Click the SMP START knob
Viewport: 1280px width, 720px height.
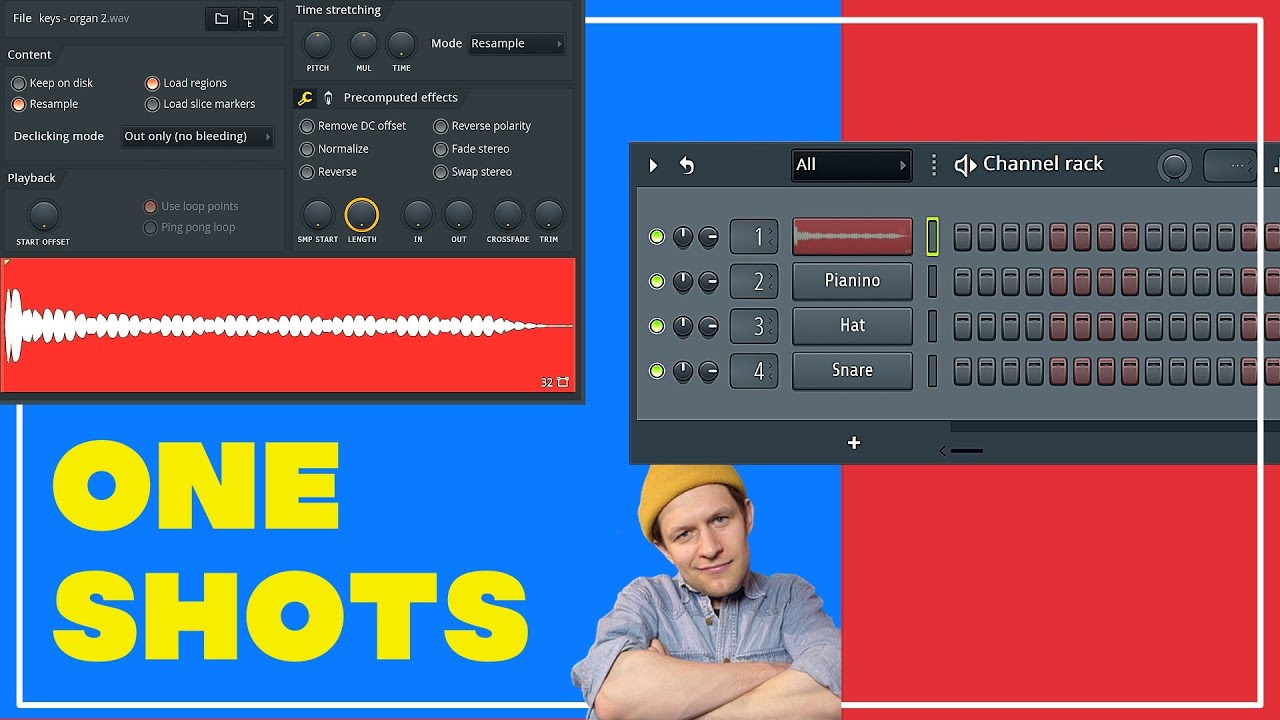pyautogui.click(x=317, y=215)
